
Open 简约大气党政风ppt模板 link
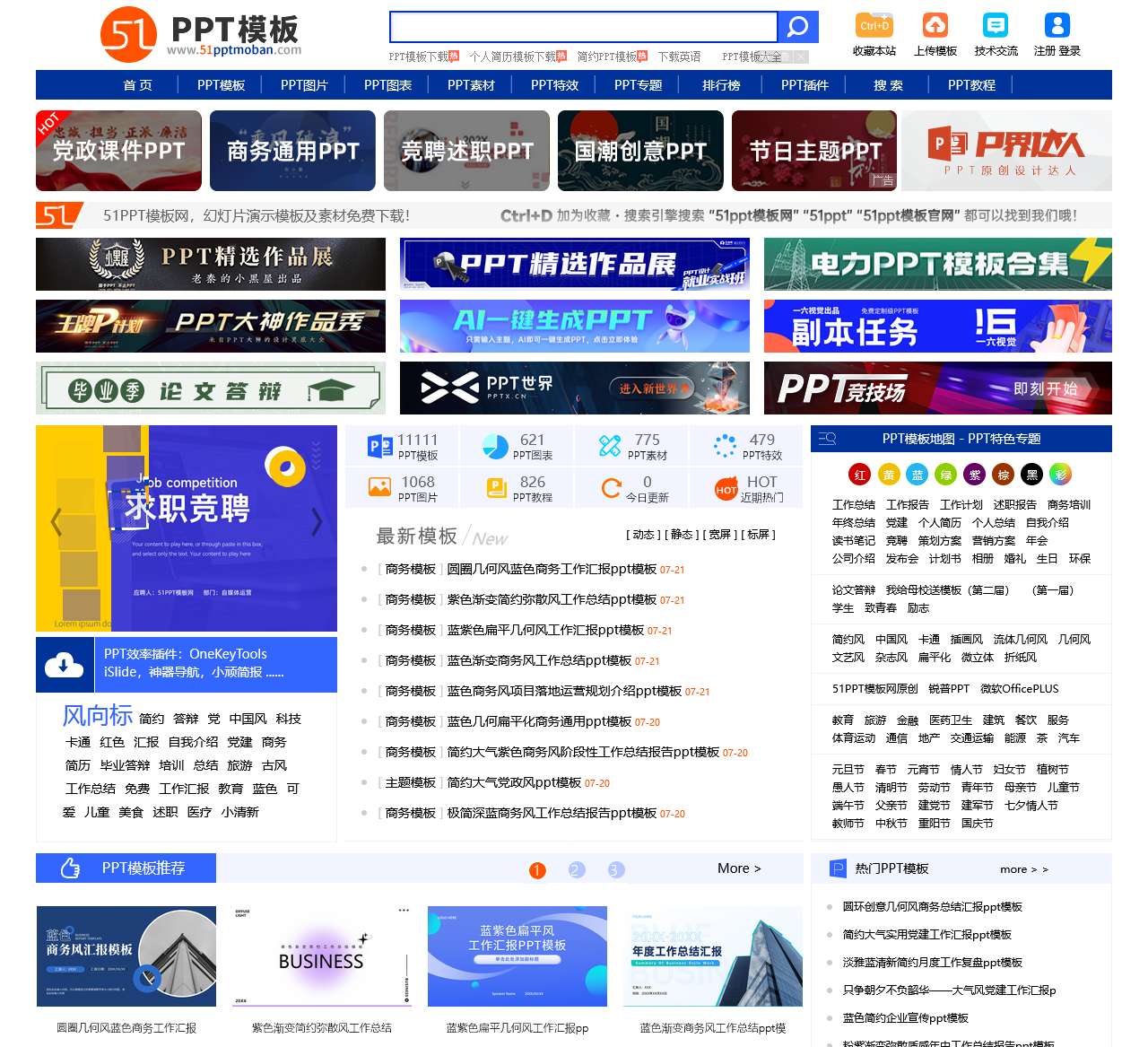(x=514, y=782)
